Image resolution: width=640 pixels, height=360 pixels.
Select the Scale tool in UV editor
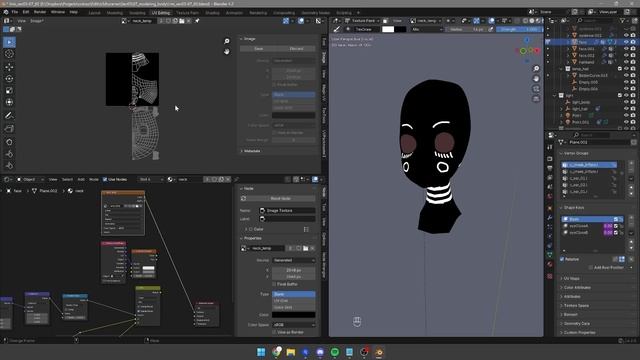coord(9,91)
